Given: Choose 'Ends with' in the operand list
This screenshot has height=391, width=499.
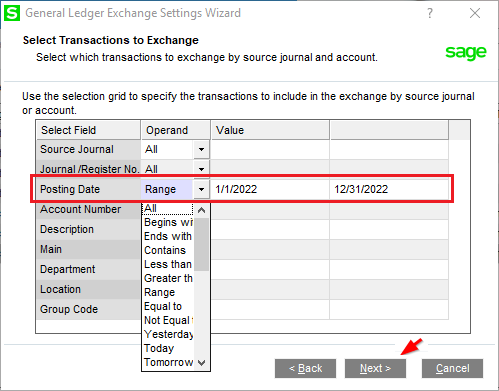Looking at the screenshot, I should [x=168, y=236].
